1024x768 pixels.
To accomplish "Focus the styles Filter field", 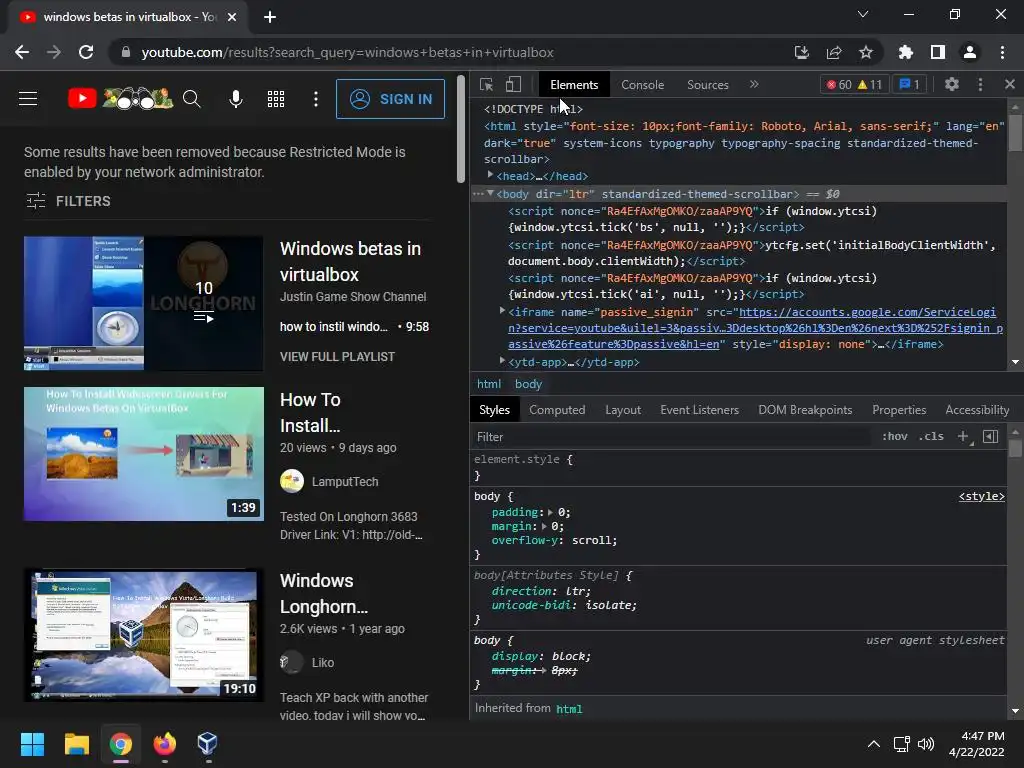I will [671, 437].
